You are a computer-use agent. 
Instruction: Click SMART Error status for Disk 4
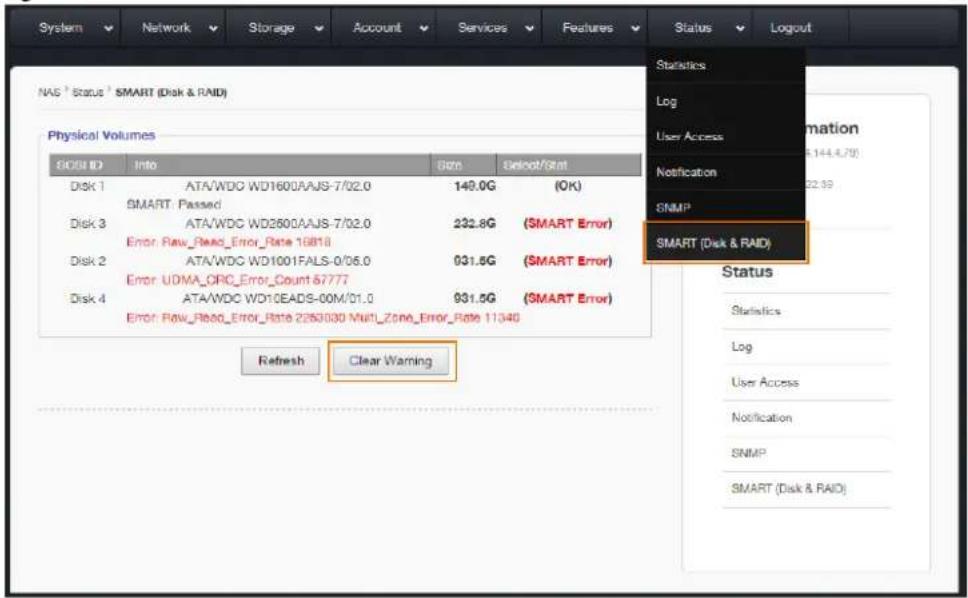[568, 299]
